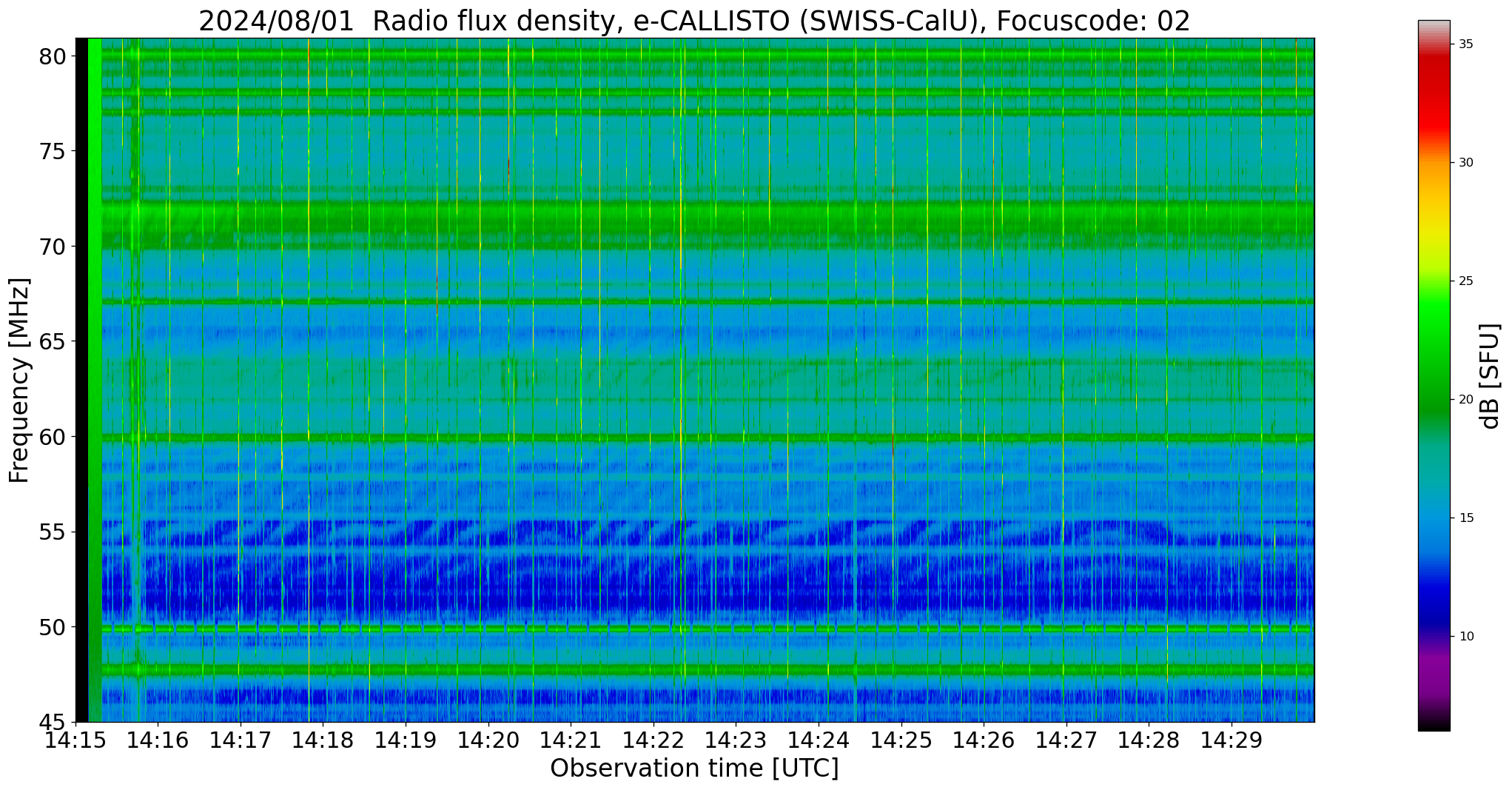Screen dimensions: 1512x790
Task: Click the red region of the colorbar
Action: coord(1434,96)
